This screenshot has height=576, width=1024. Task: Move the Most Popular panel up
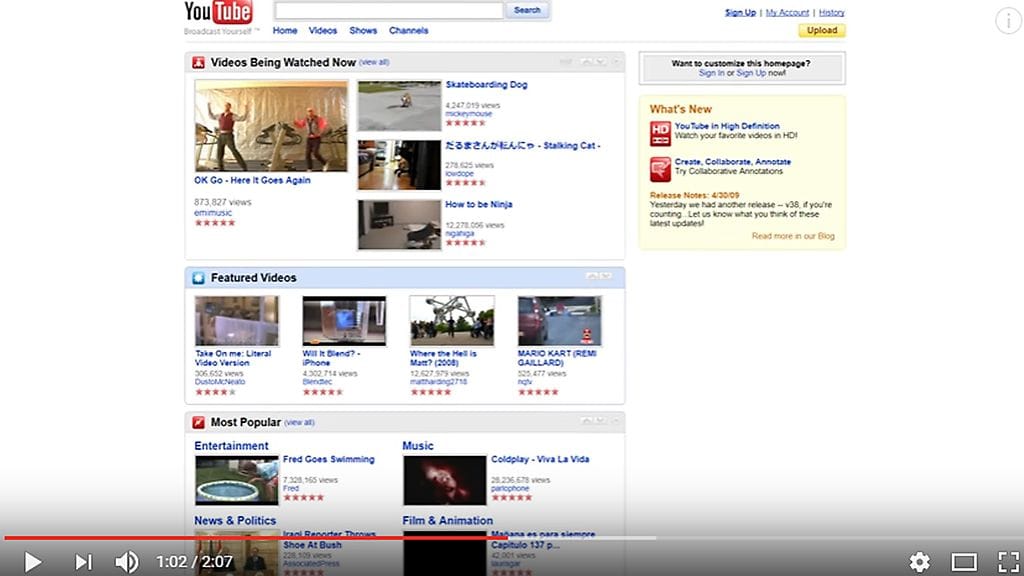[x=587, y=422]
